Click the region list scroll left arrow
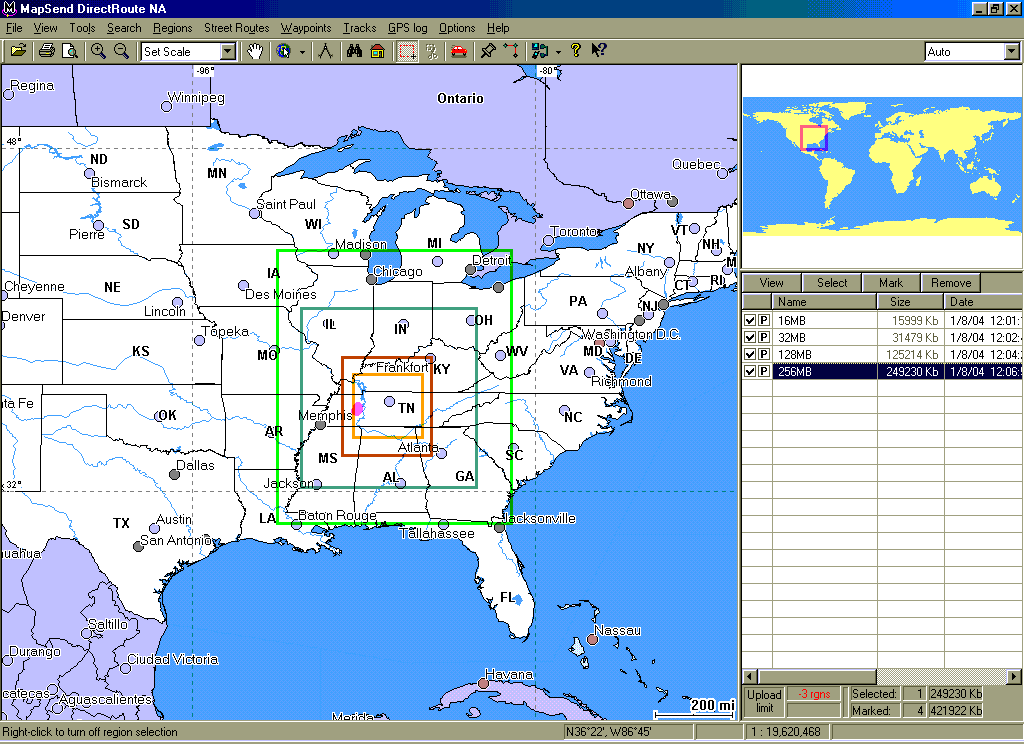This screenshot has width=1024, height=744. click(x=750, y=676)
